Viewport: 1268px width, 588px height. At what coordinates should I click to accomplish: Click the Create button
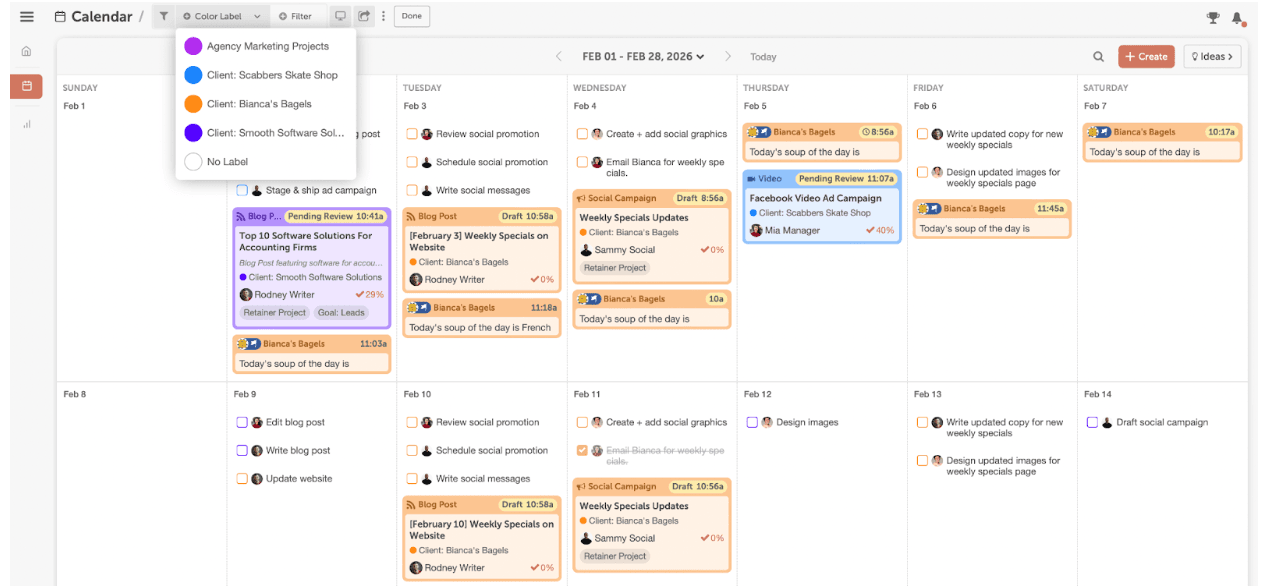tap(1146, 57)
